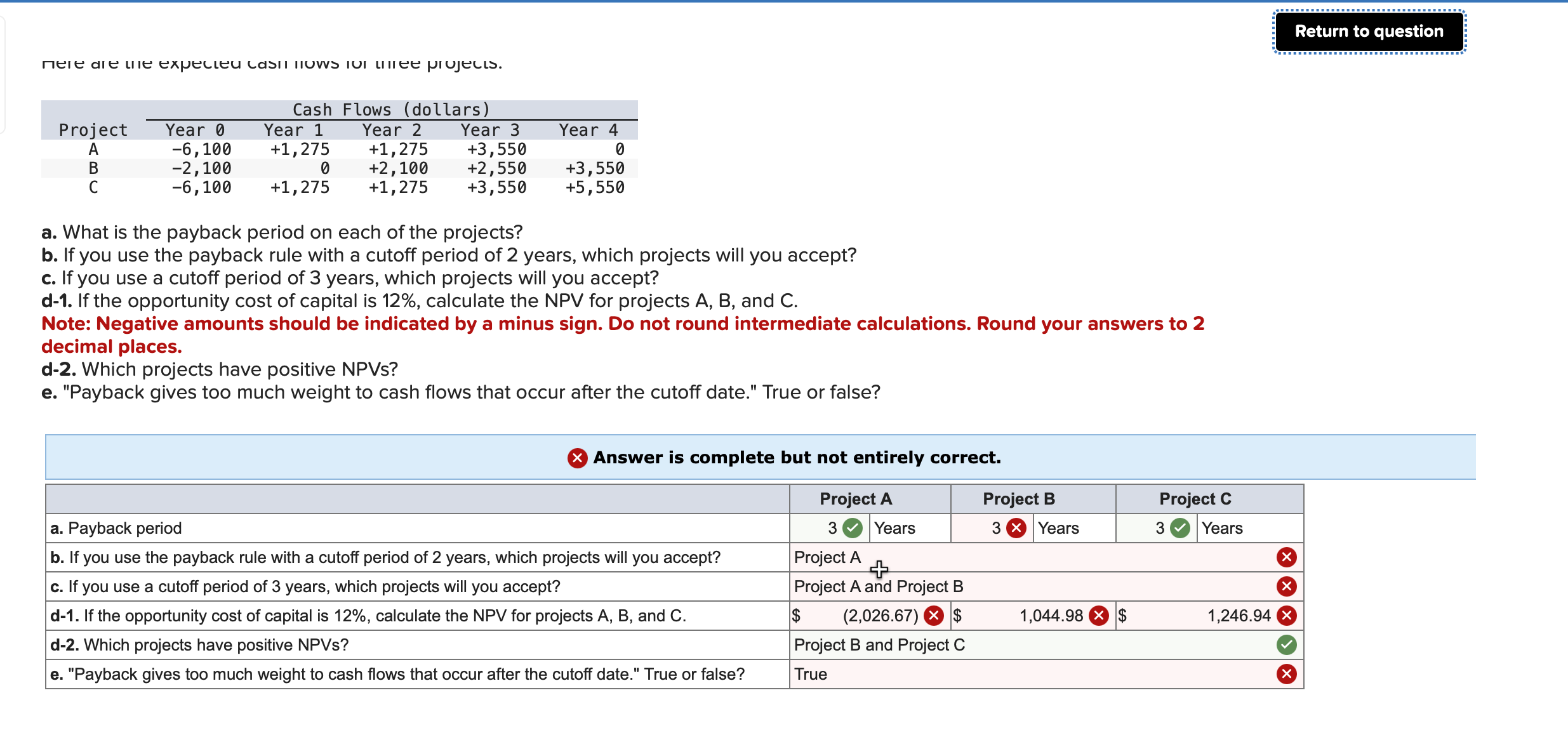Select Project C payback period value 3

1160,528
